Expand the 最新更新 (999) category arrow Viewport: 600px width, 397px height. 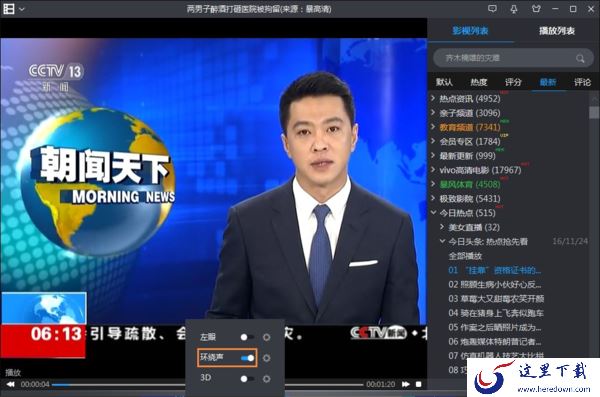[433, 155]
